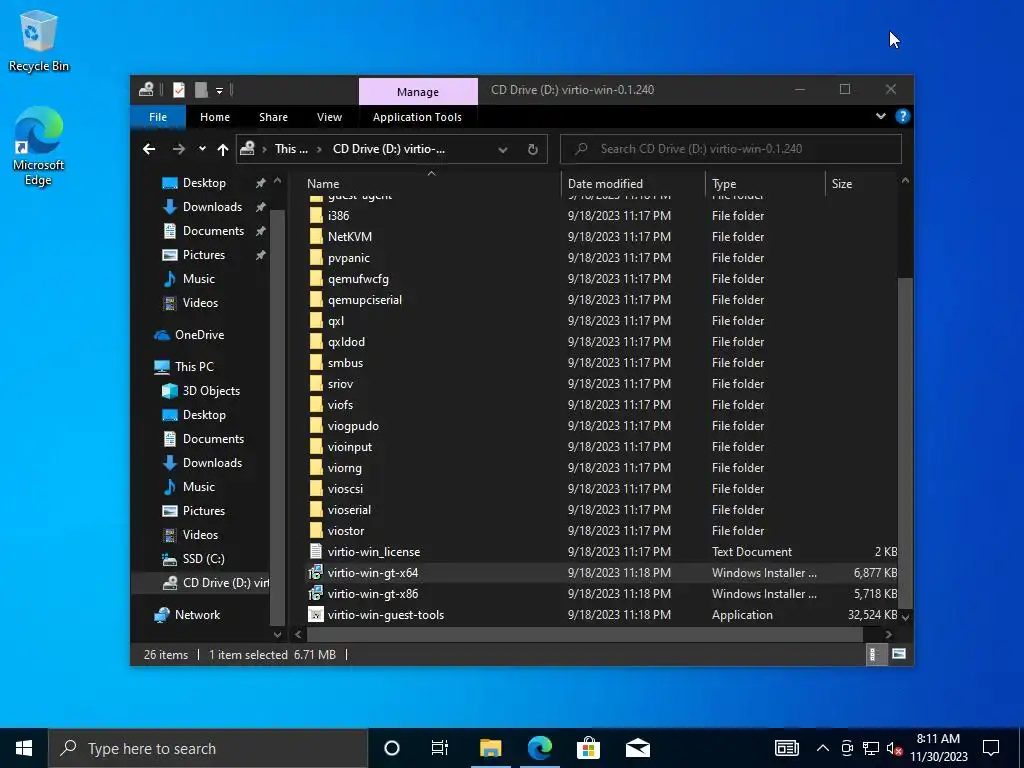
Task: Open the notification Action Center
Action: coord(991,748)
